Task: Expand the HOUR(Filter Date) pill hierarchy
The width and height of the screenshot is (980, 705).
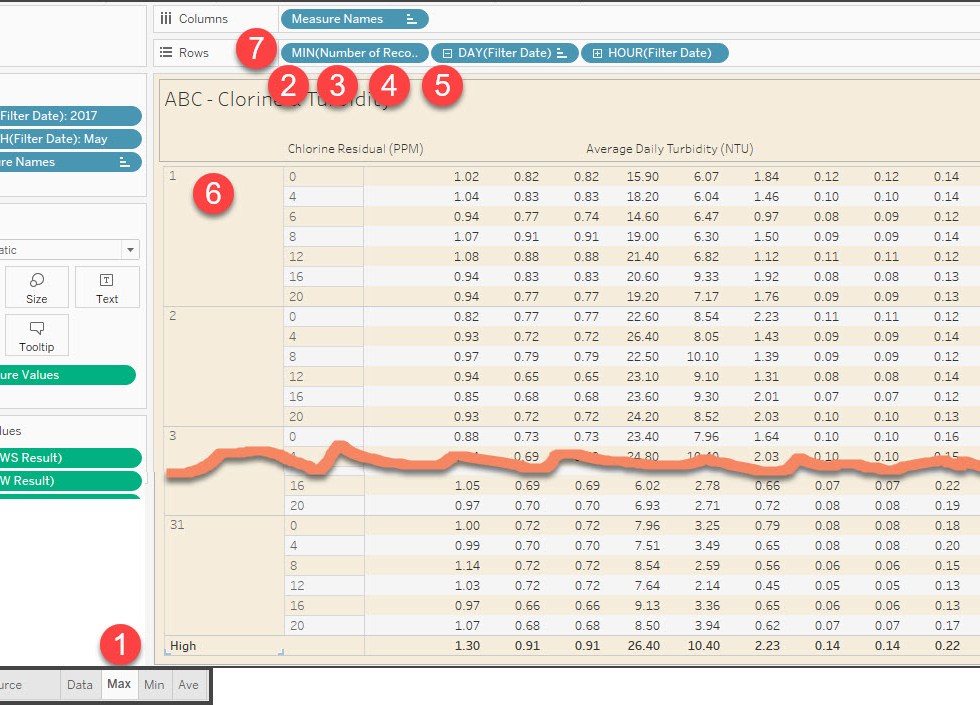Action: click(597, 53)
